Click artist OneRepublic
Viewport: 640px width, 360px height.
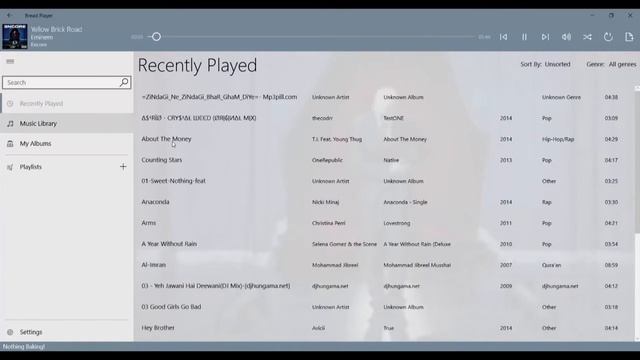(x=327, y=160)
